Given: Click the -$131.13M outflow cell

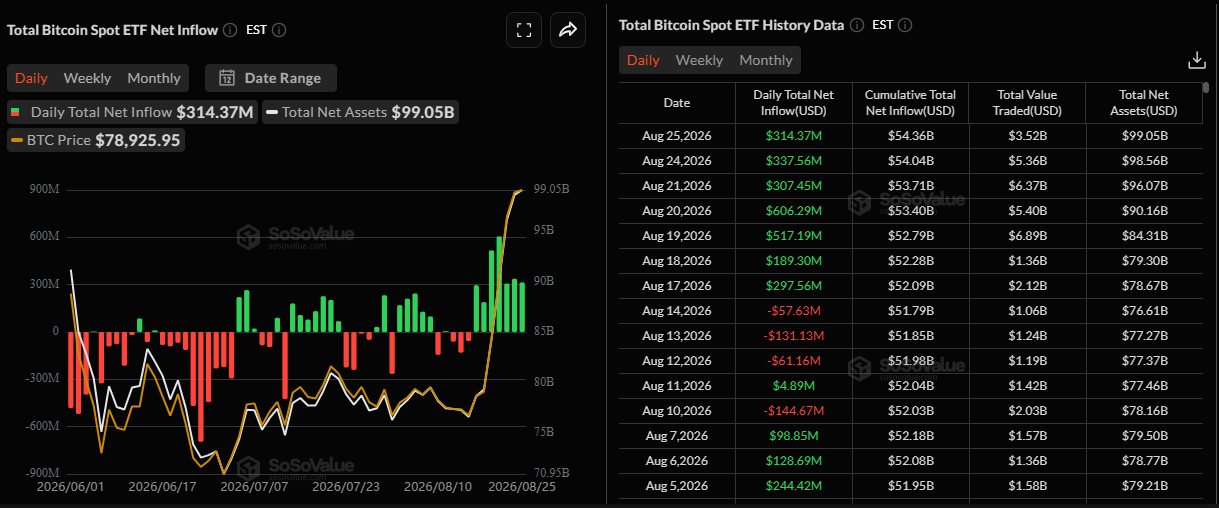Looking at the screenshot, I should click(x=793, y=335).
